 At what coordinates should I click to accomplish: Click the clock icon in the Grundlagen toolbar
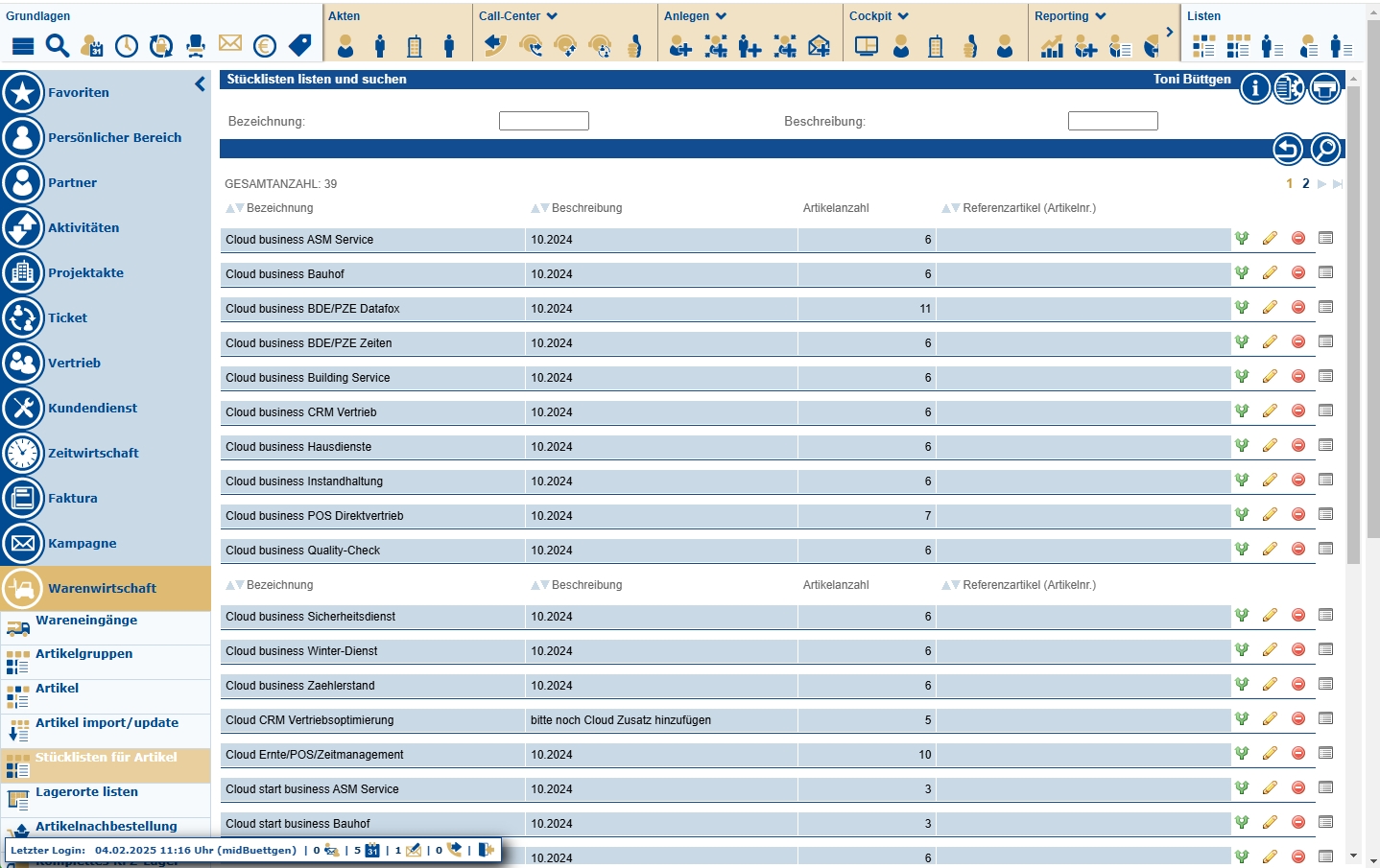tap(126, 45)
